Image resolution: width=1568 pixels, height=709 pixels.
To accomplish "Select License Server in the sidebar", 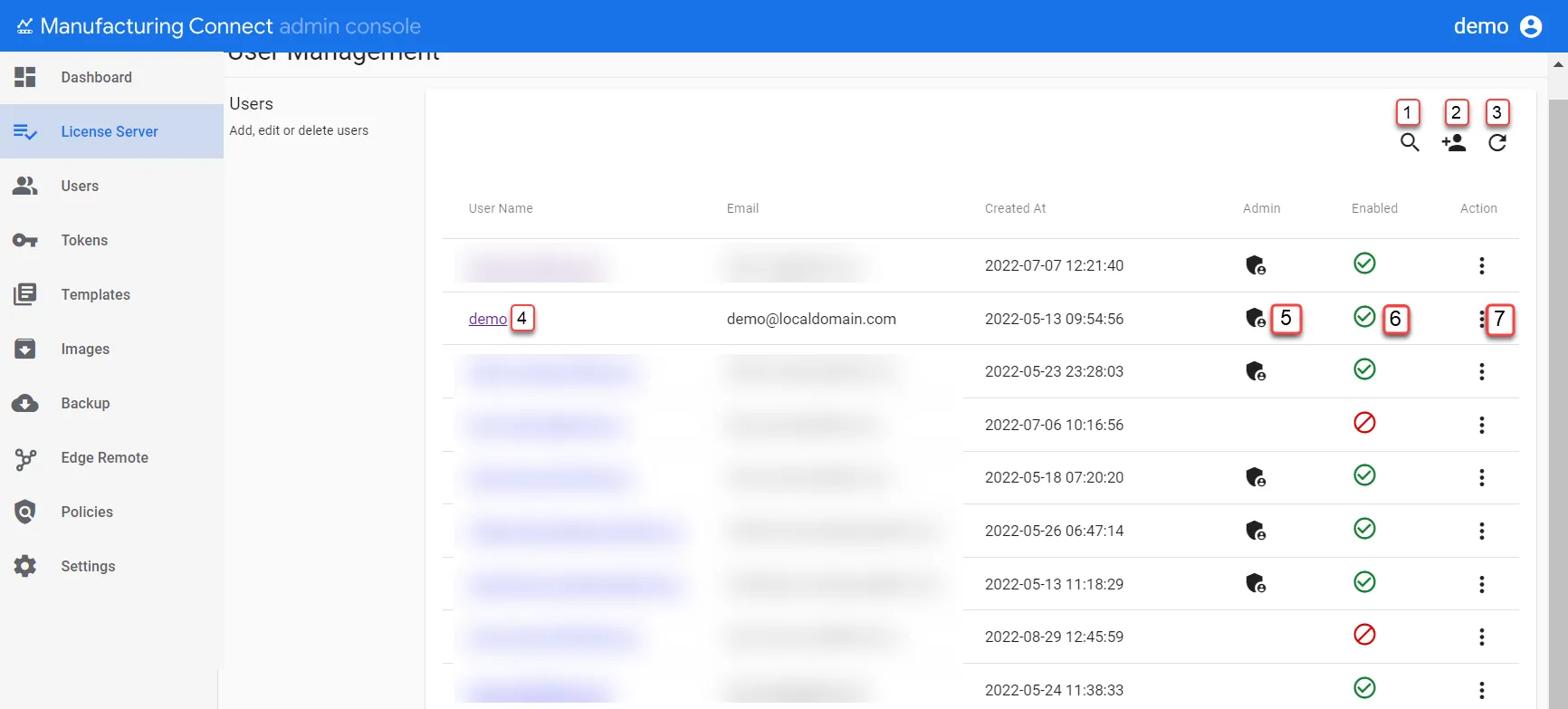I will 111,131.
